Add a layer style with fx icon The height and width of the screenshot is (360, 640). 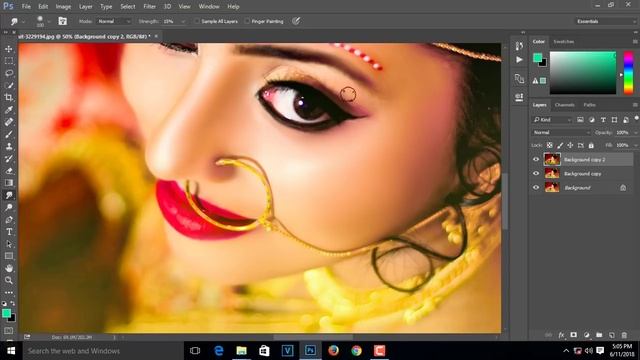pos(561,335)
